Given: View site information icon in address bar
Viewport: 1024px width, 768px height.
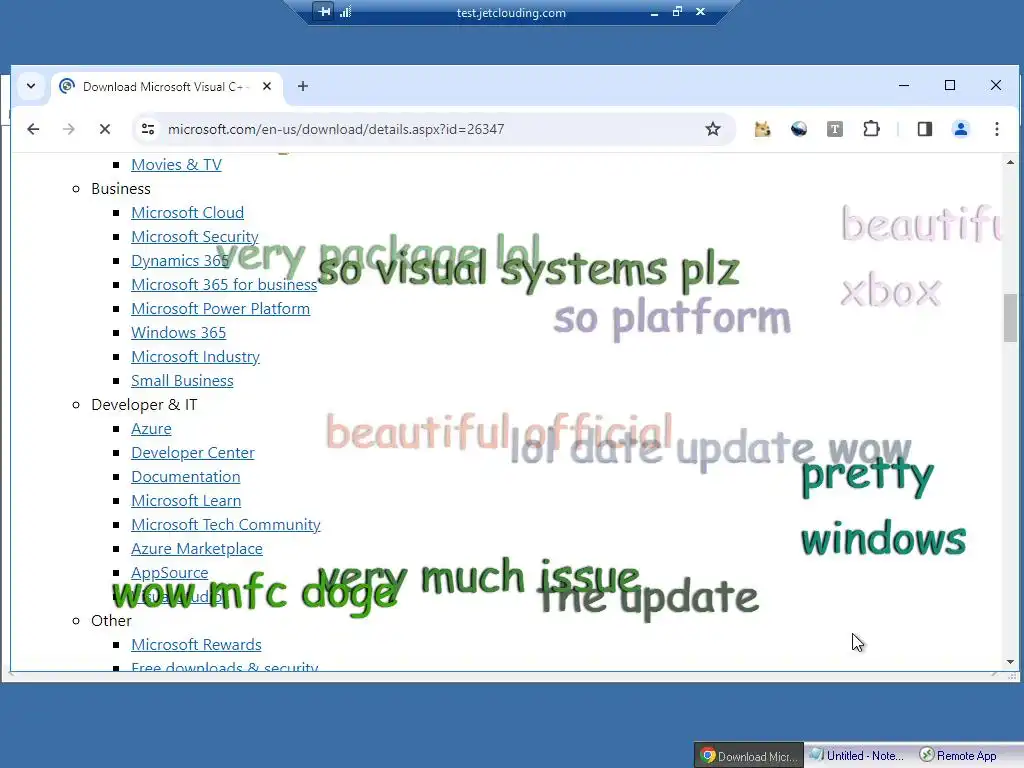Looking at the screenshot, I should [148, 129].
